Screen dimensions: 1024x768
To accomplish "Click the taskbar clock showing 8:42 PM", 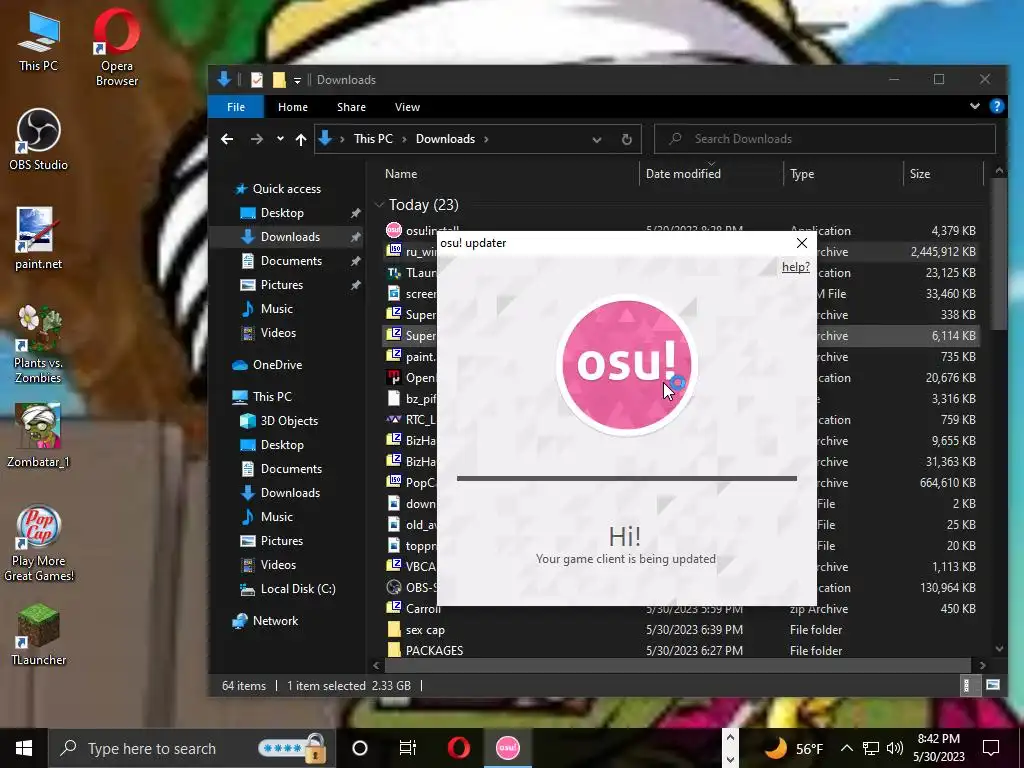I will pos(938,748).
